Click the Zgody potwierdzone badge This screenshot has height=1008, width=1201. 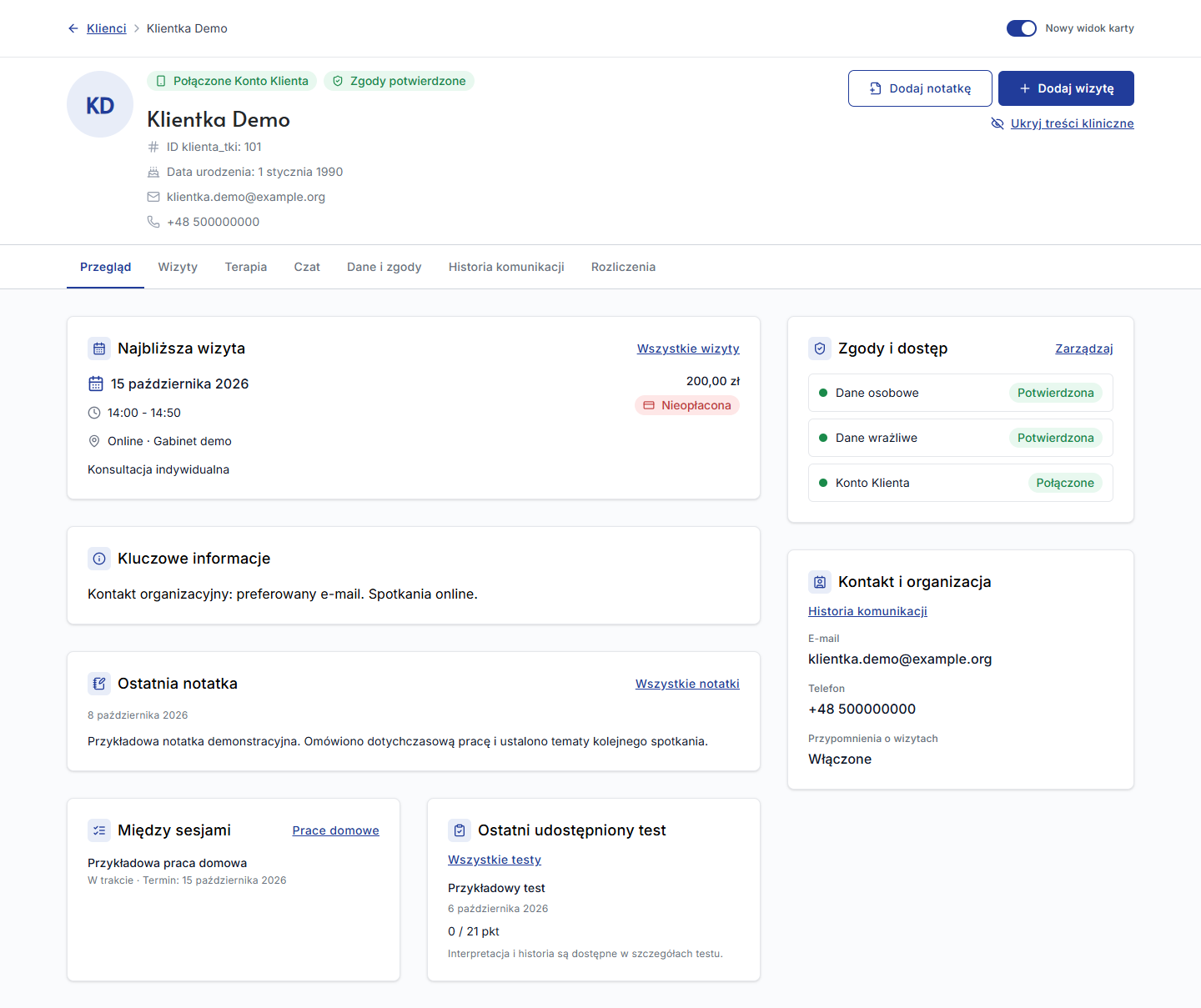399,81
